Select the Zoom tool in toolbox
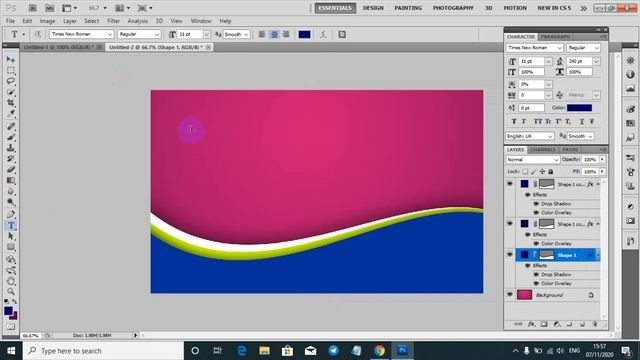640x360 pixels. click(11, 291)
